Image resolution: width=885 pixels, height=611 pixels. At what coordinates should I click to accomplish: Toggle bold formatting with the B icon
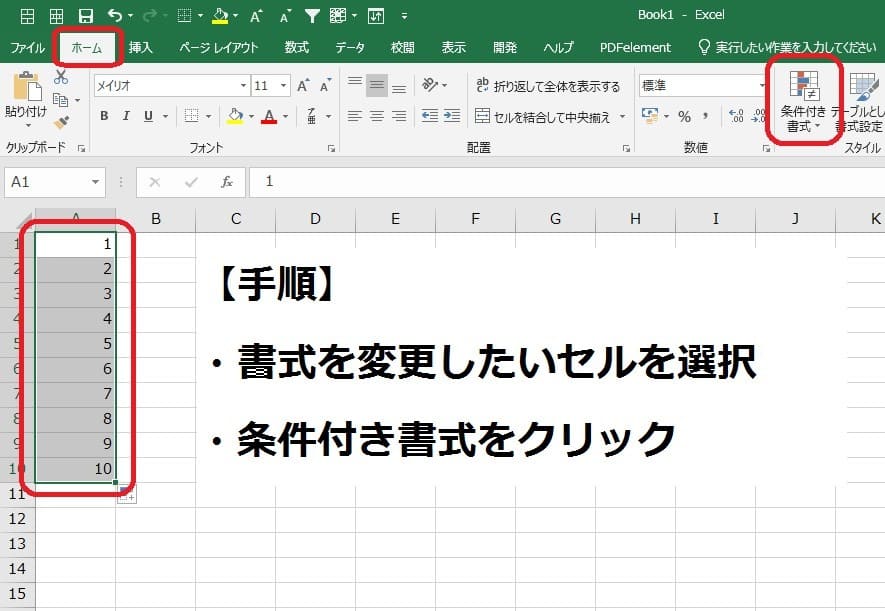pyautogui.click(x=104, y=116)
